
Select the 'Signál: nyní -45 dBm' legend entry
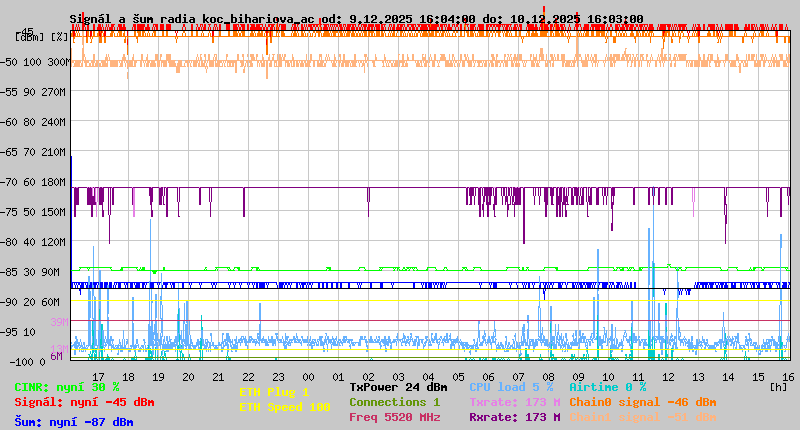(84, 402)
